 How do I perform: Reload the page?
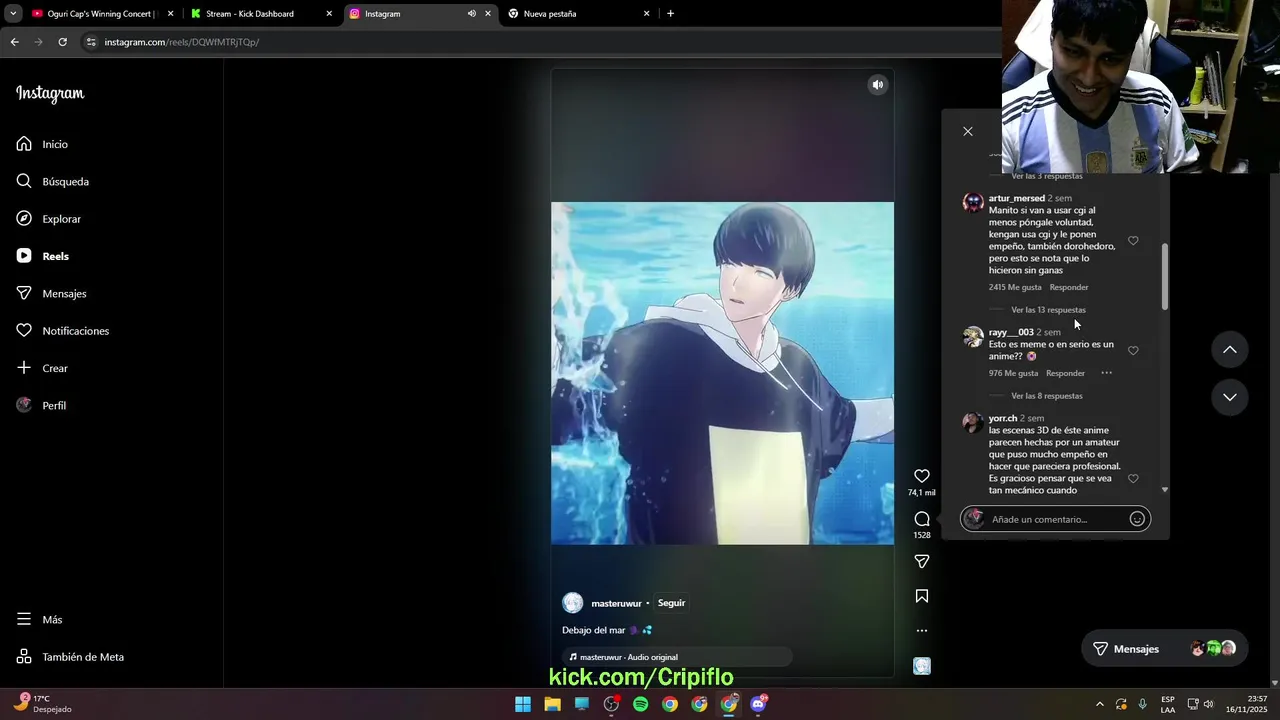(x=62, y=42)
